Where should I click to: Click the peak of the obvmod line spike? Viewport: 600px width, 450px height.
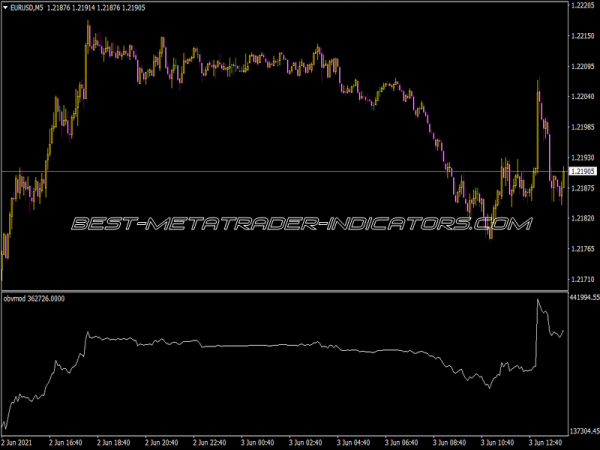click(539, 299)
